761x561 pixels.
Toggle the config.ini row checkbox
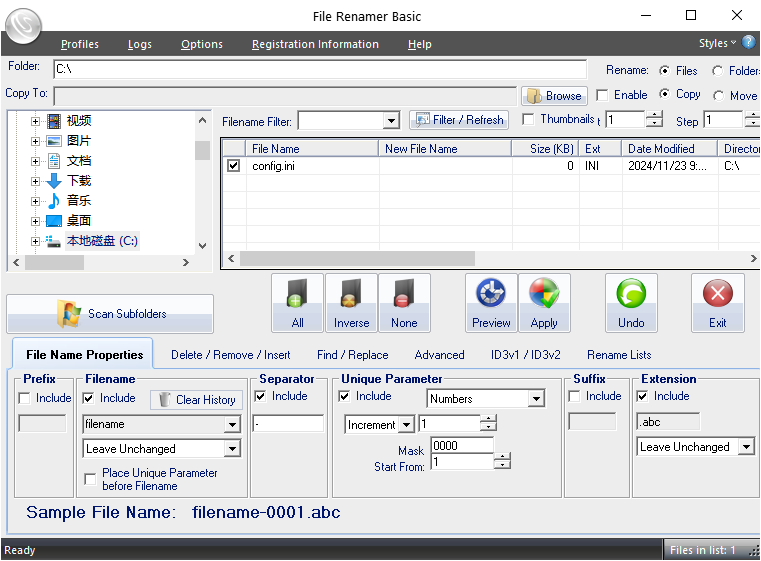click(233, 166)
